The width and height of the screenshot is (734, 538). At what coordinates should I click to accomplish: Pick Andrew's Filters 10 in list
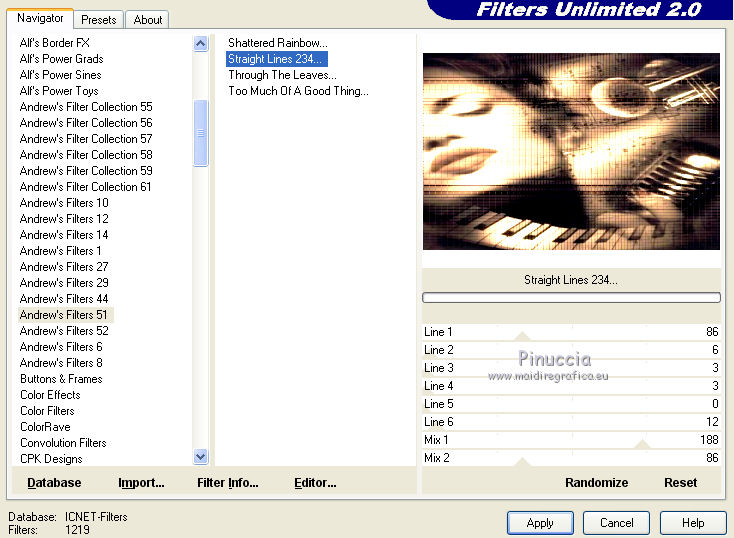tap(64, 203)
